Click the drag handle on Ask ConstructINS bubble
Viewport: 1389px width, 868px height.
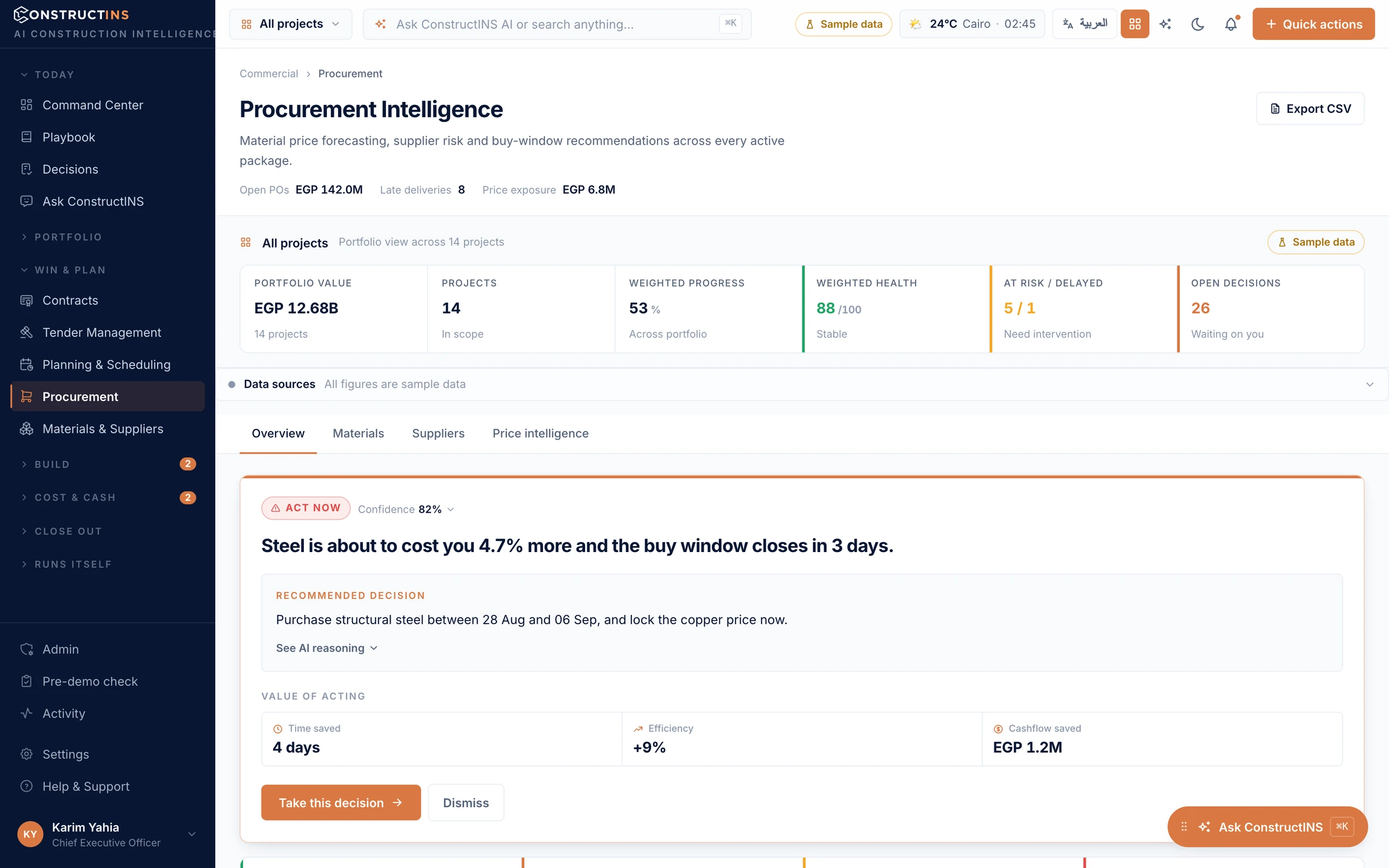coord(1184,827)
